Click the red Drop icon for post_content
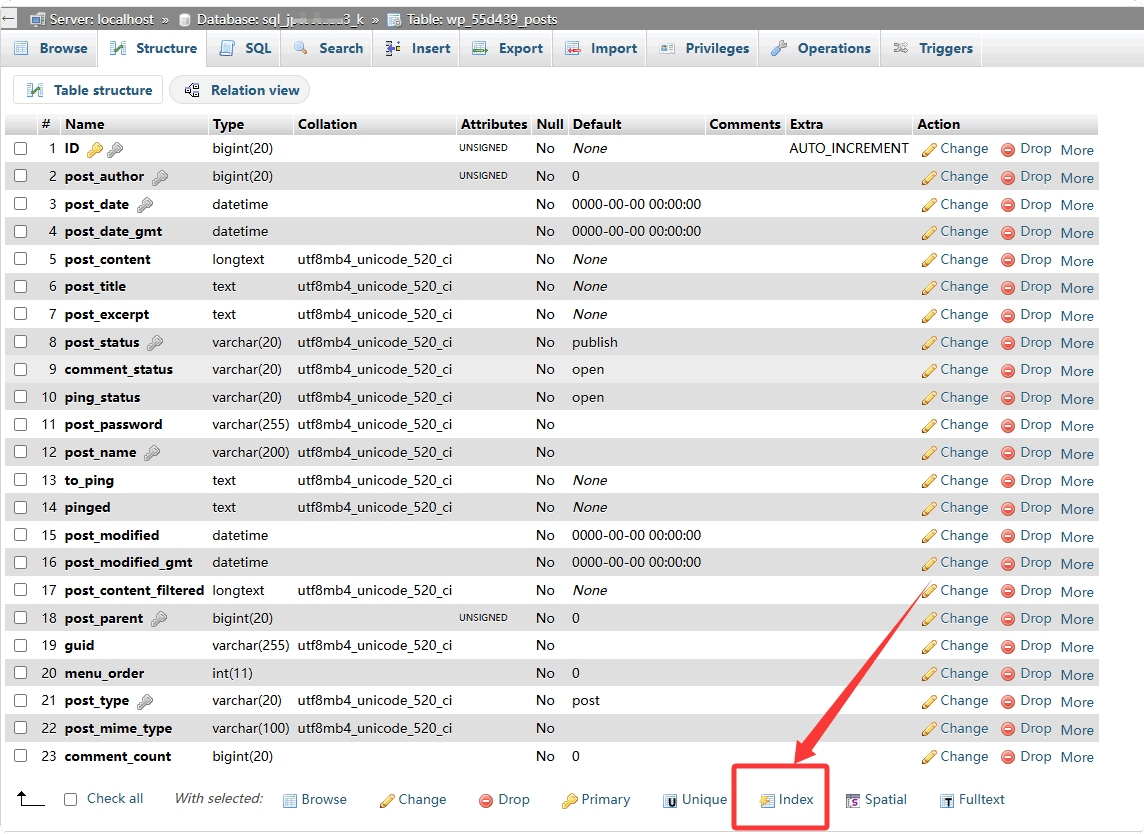The image size is (1144, 834). point(1008,260)
